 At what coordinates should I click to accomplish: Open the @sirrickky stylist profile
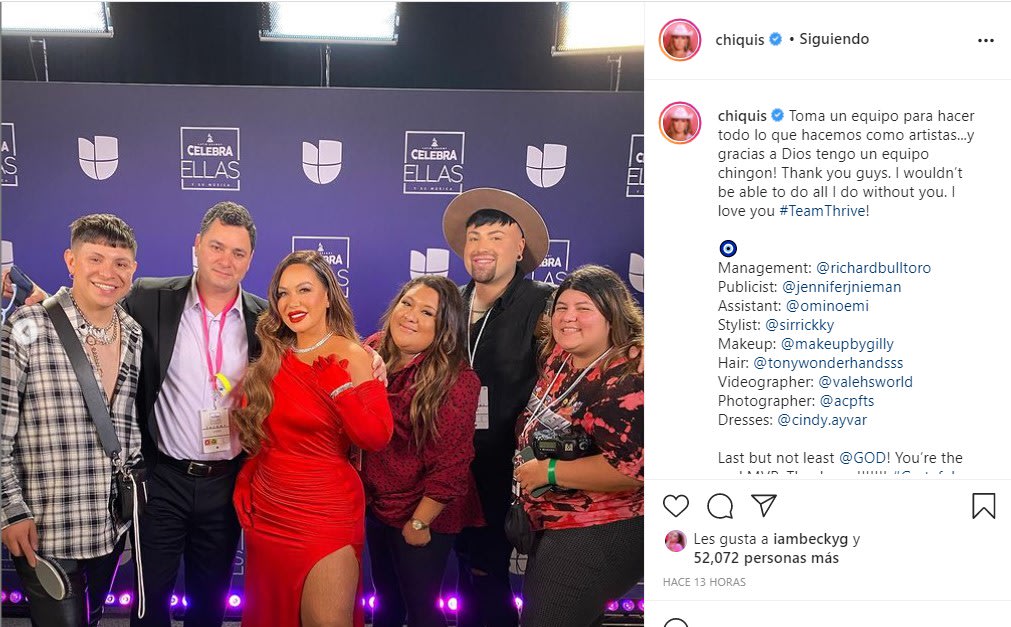[x=800, y=325]
